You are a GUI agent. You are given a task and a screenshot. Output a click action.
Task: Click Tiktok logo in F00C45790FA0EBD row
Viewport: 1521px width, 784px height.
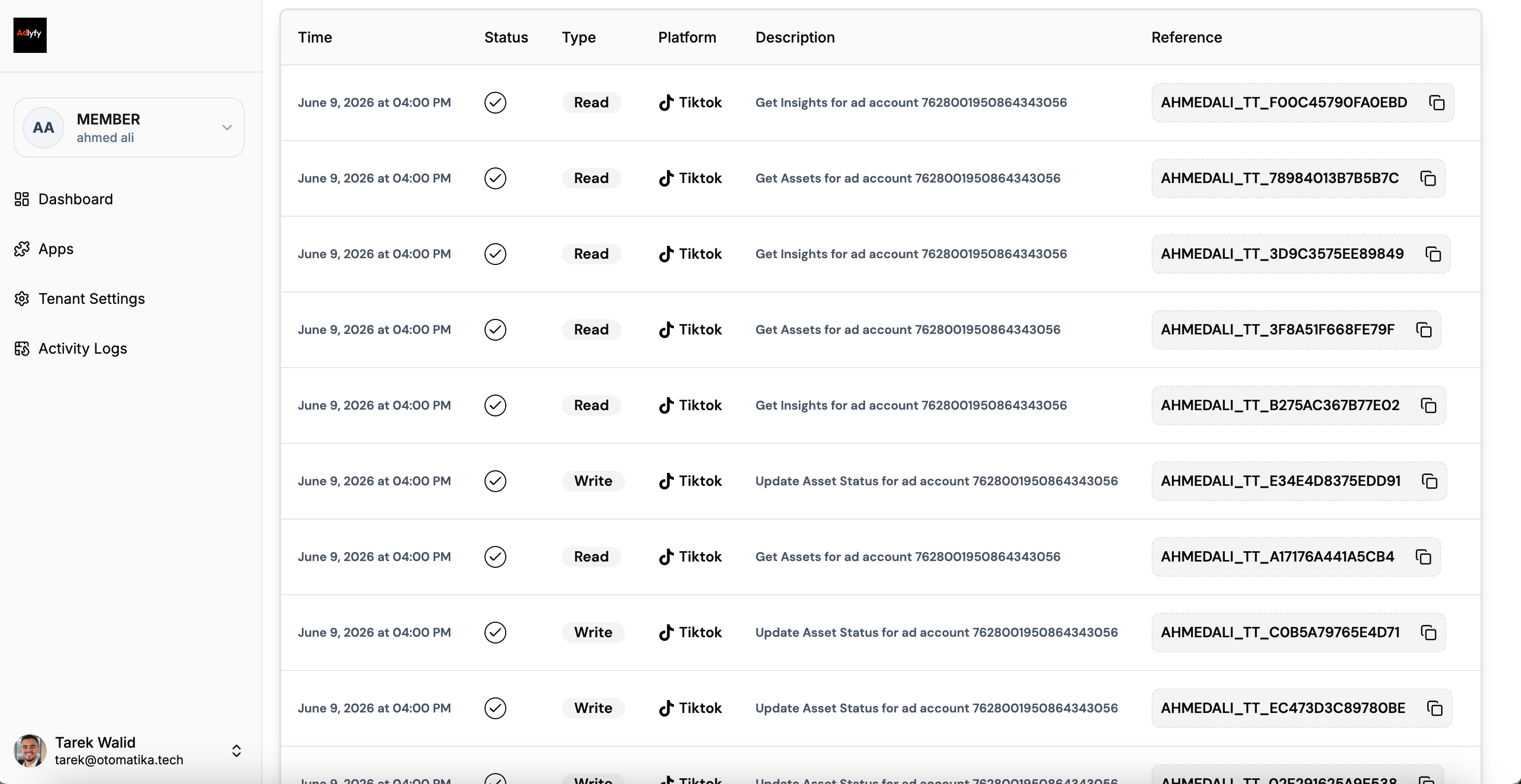[x=666, y=103]
